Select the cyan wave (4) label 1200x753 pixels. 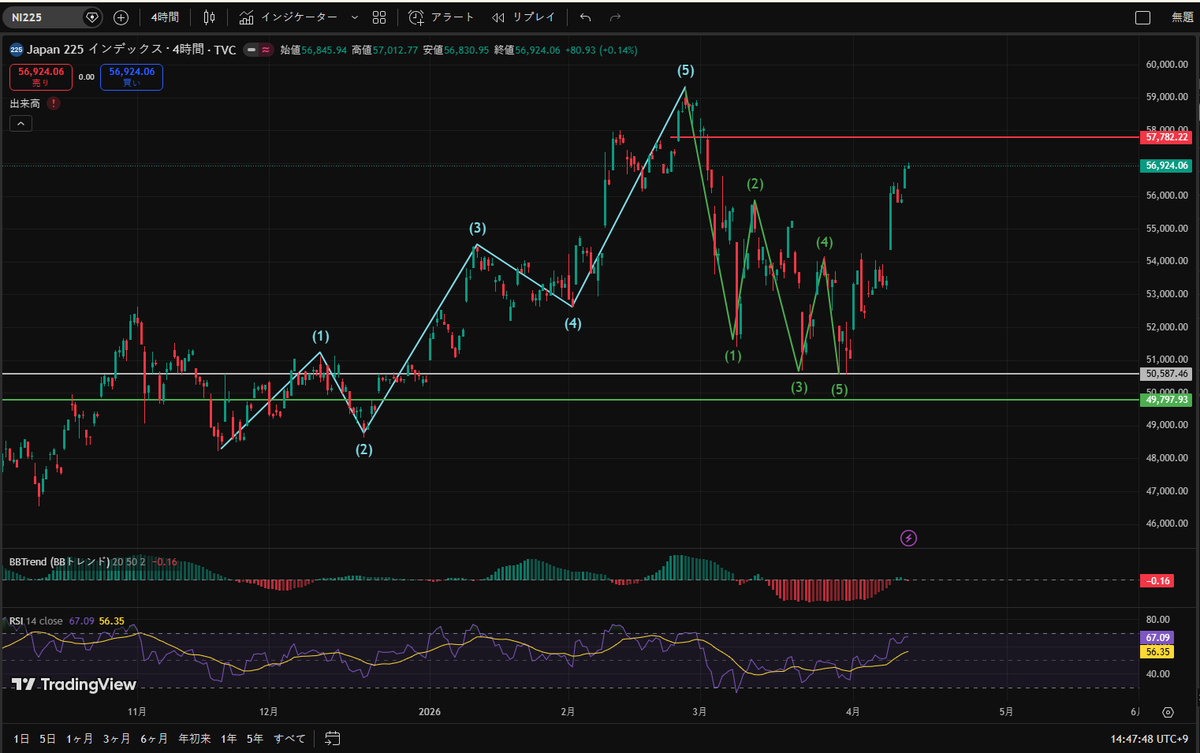pyautogui.click(x=572, y=324)
